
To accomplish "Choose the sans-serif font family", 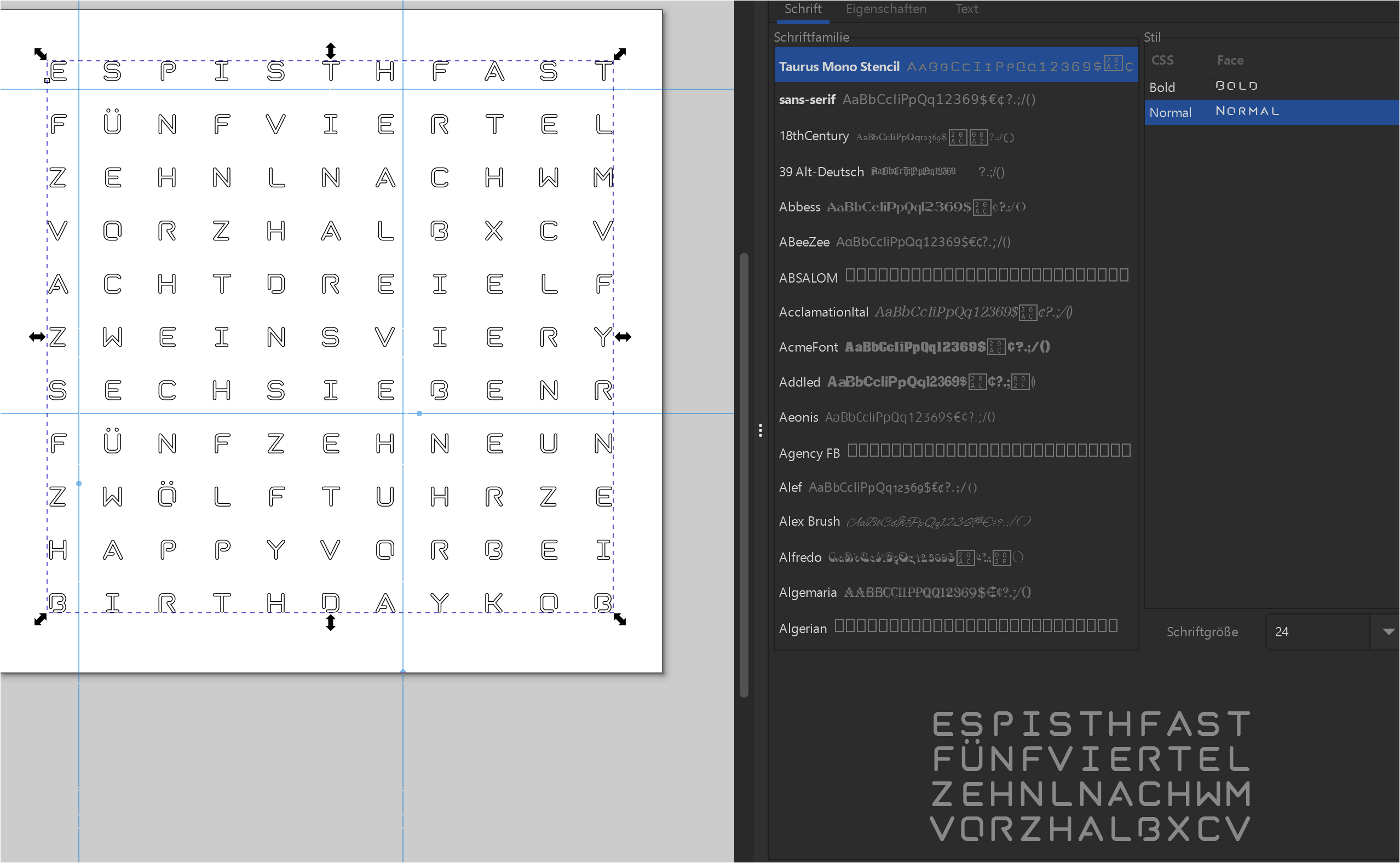I will (x=956, y=99).
